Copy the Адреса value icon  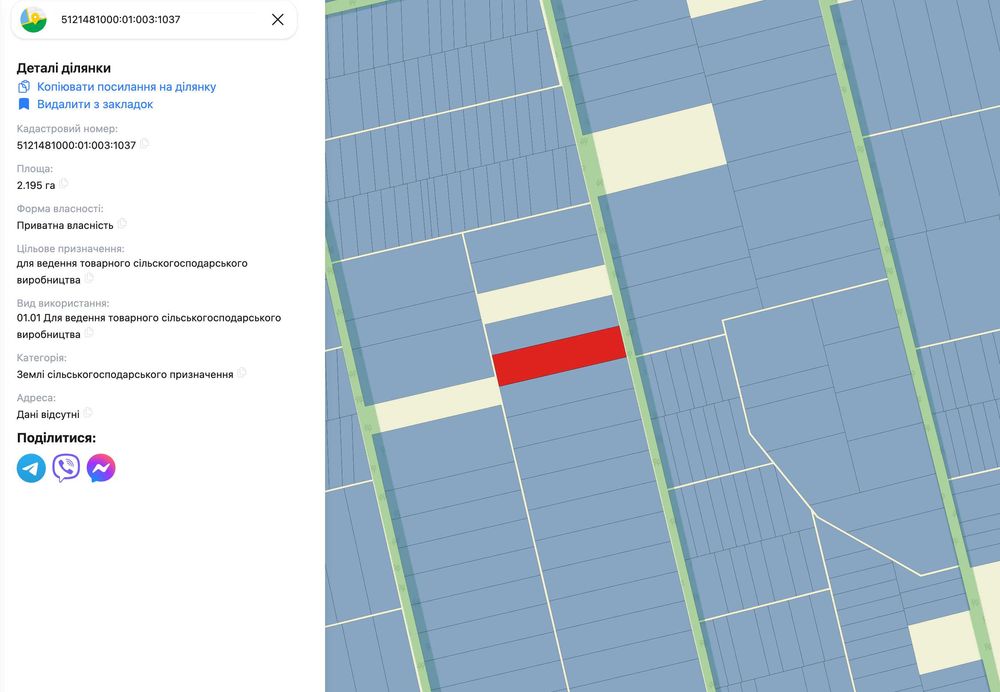[x=88, y=413]
